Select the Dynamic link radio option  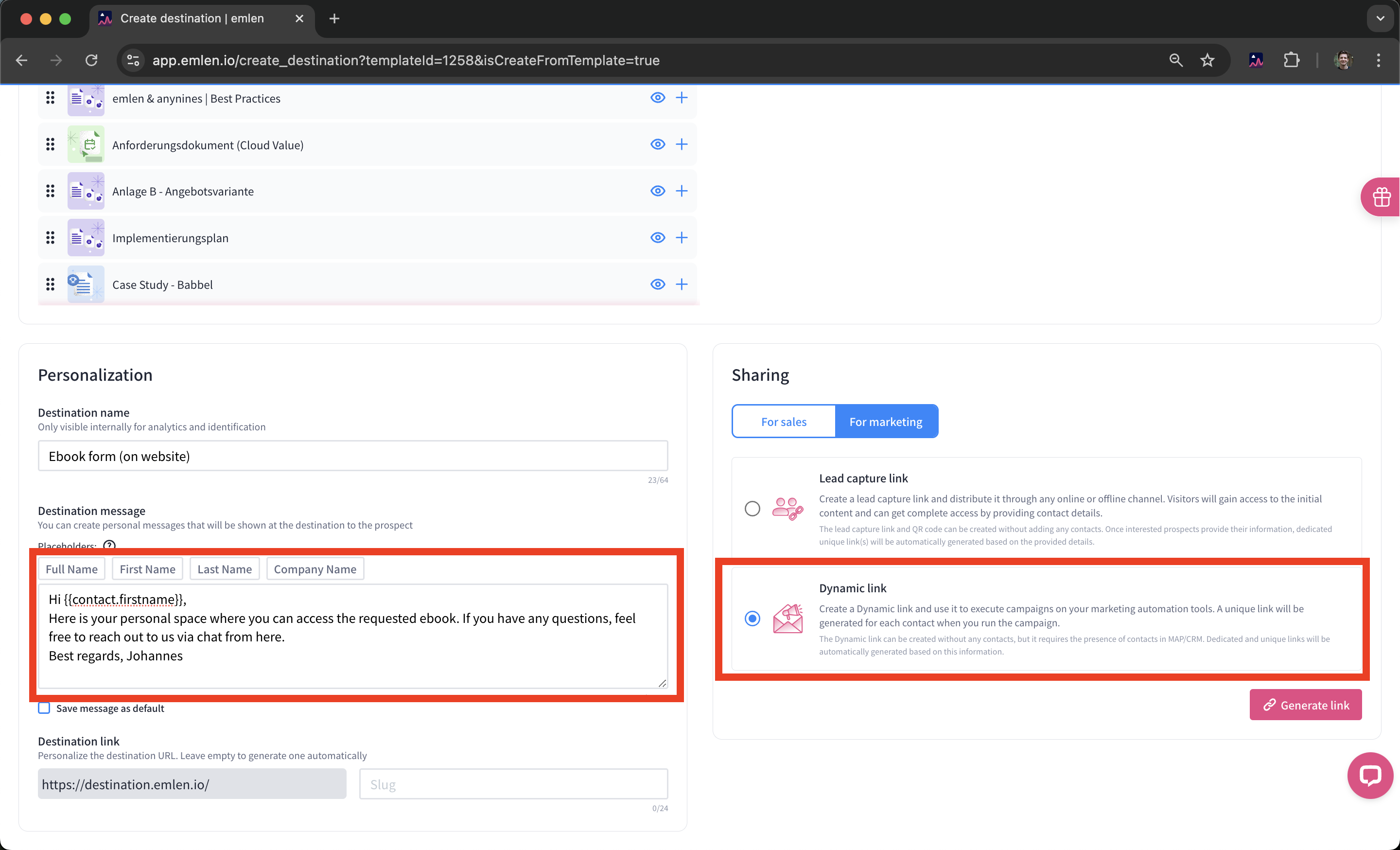click(752, 618)
